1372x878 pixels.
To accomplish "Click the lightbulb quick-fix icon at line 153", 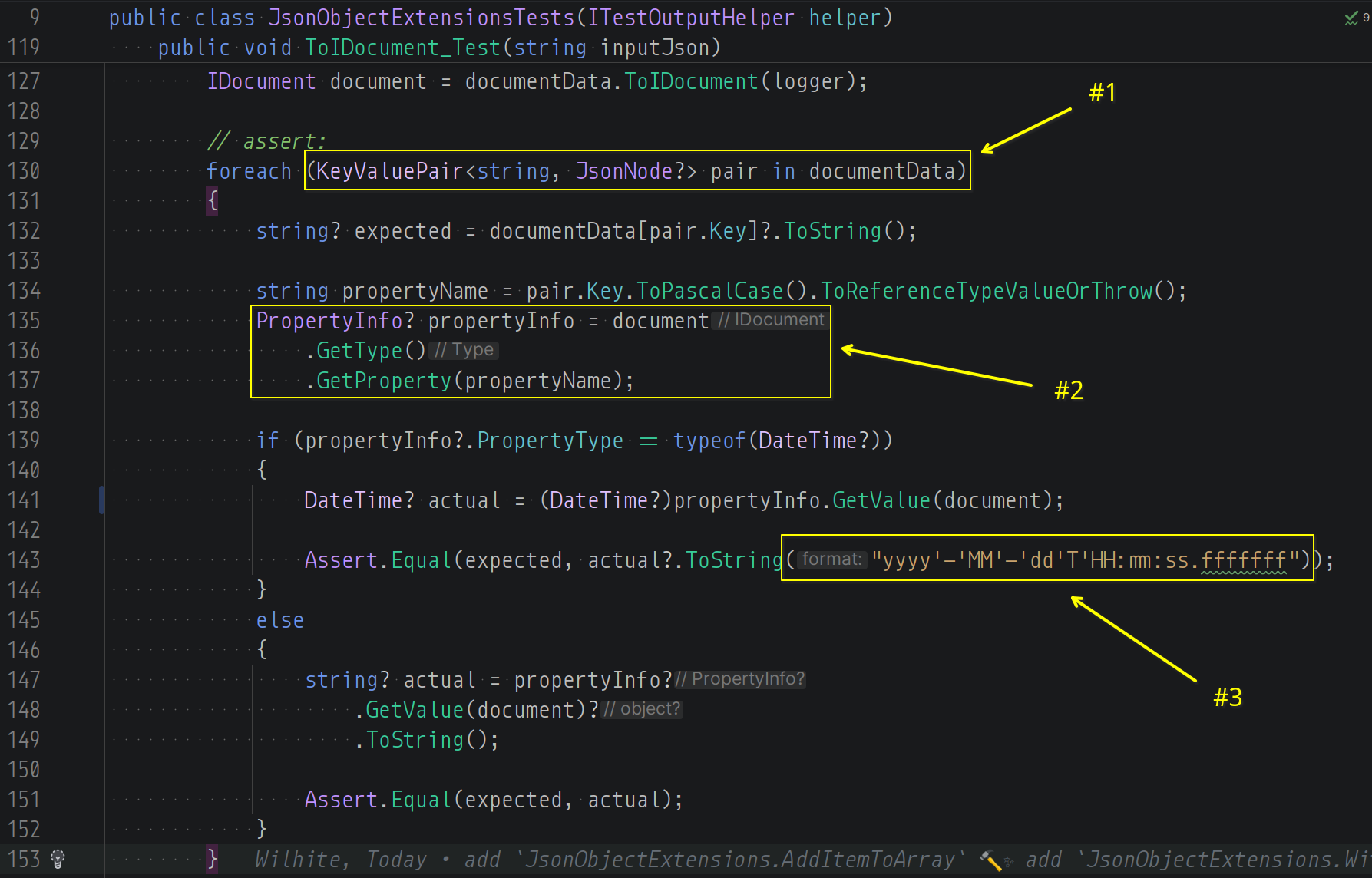I will 58,860.
